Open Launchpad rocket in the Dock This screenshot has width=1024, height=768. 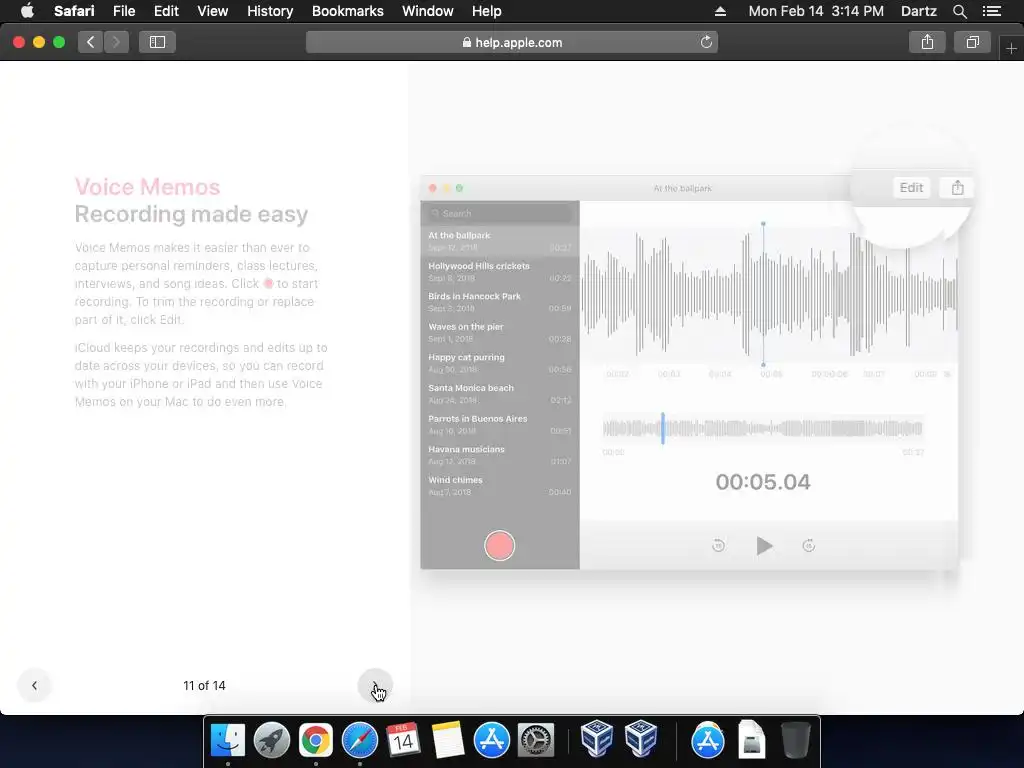272,740
